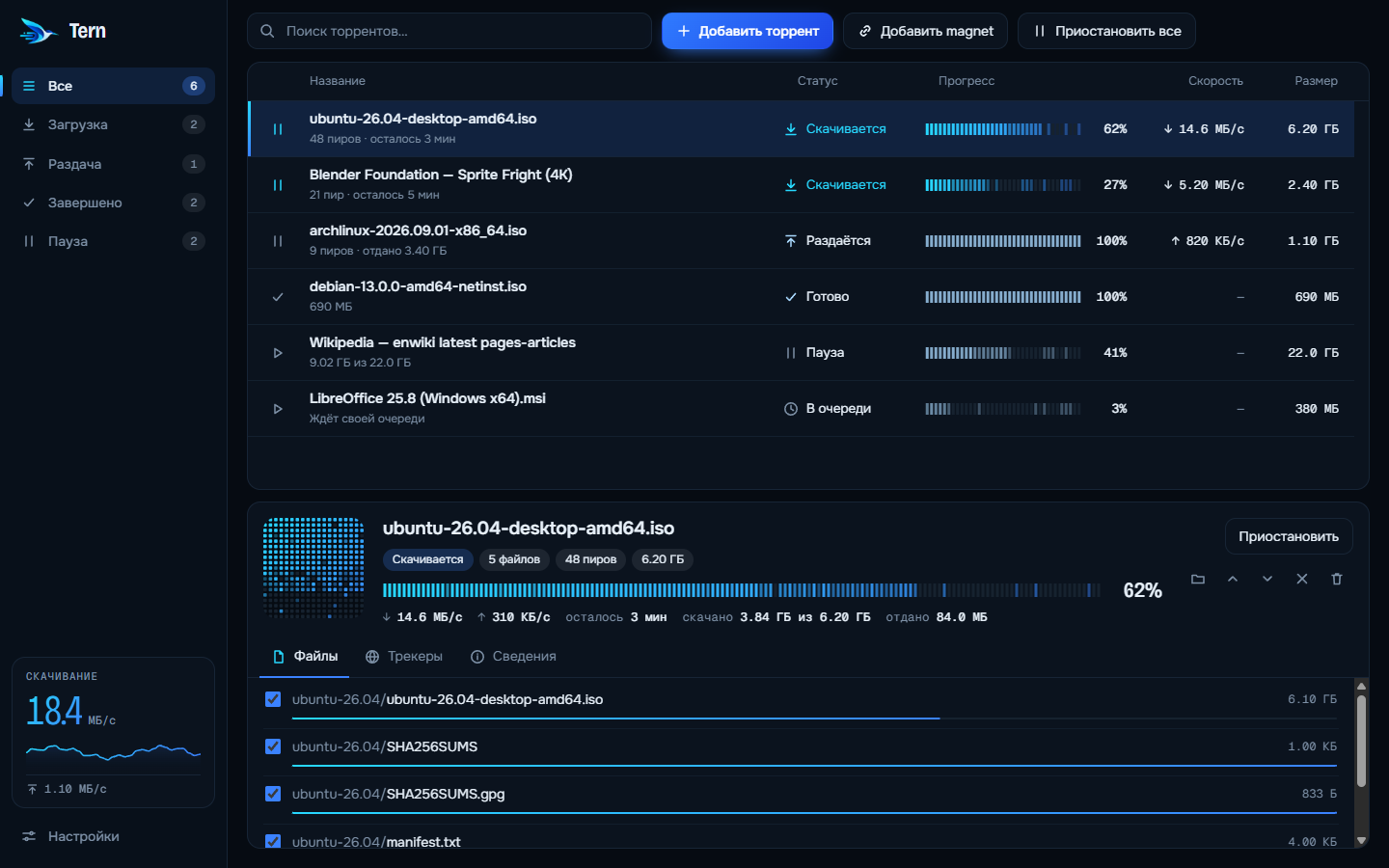
Task: Click Добавить magnet button
Action: pyautogui.click(x=925, y=31)
